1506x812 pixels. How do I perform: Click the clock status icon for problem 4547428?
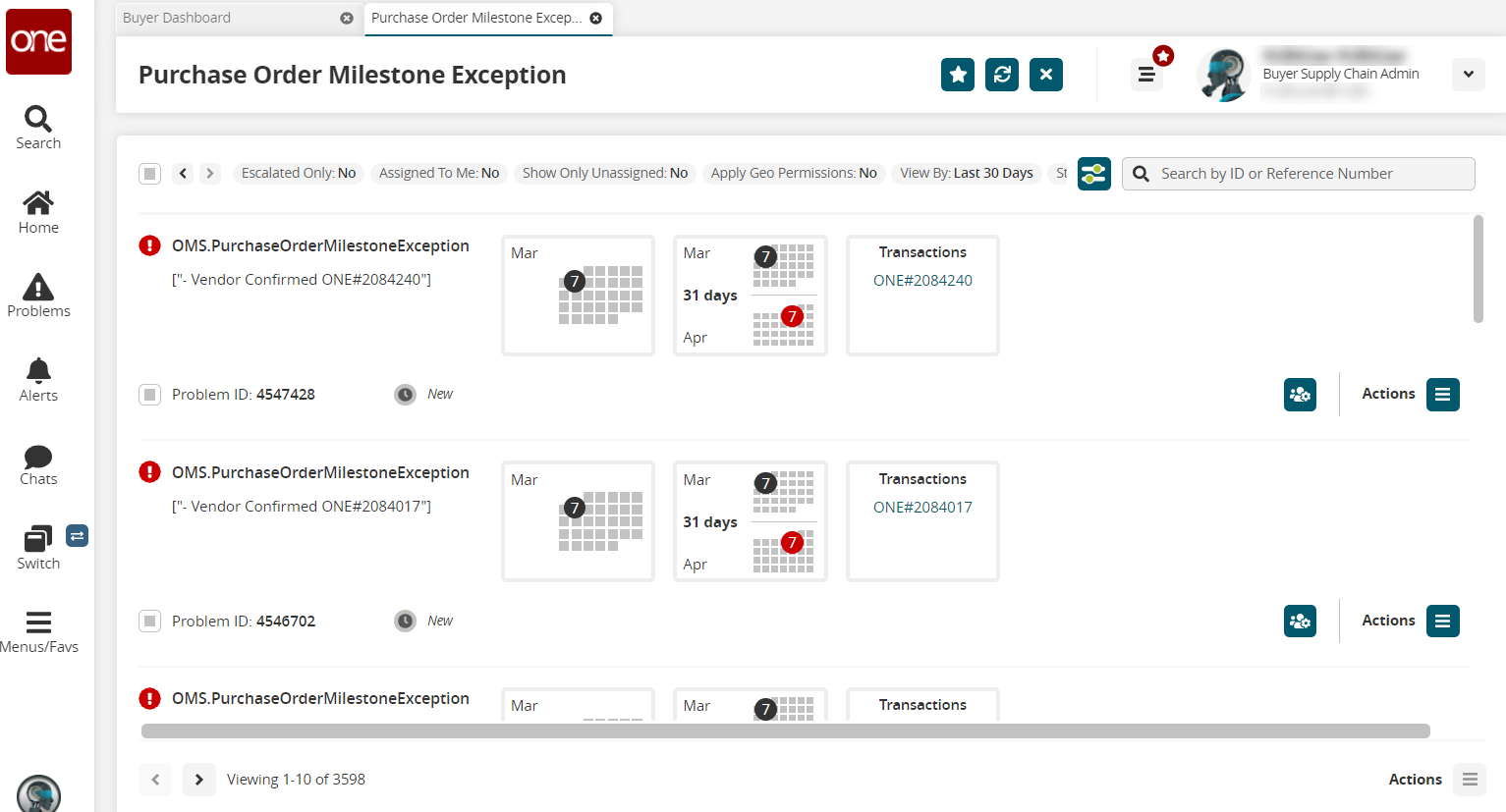(405, 395)
